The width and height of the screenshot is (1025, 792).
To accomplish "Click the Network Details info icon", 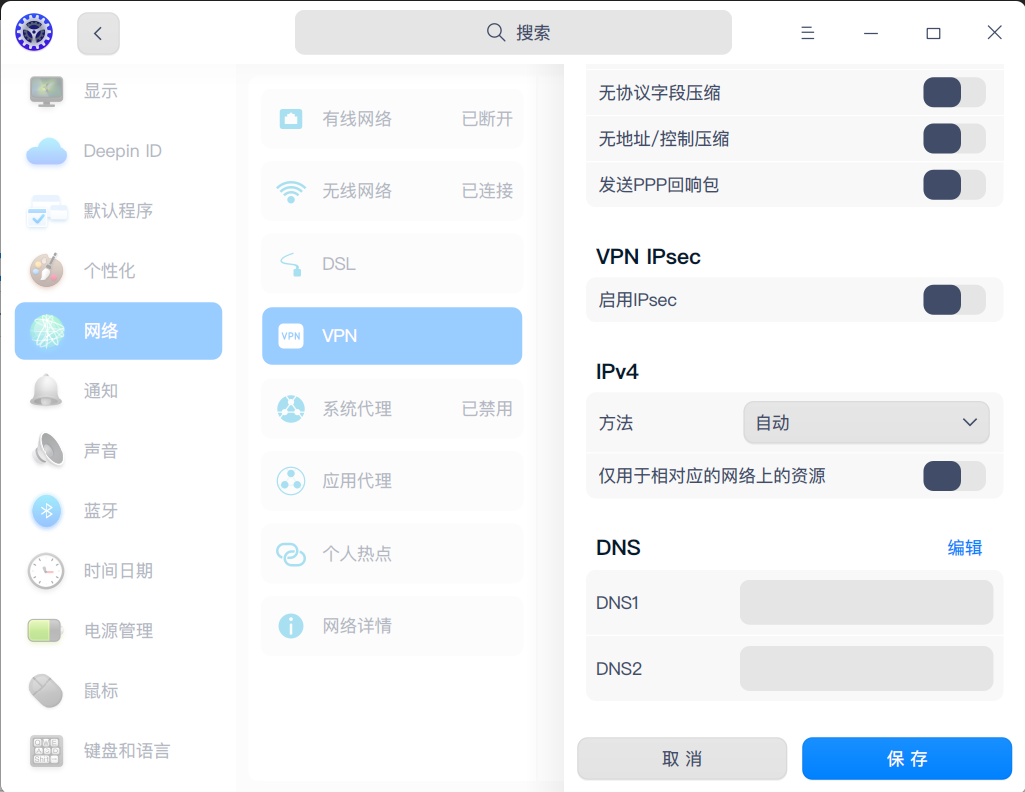I will 291,626.
